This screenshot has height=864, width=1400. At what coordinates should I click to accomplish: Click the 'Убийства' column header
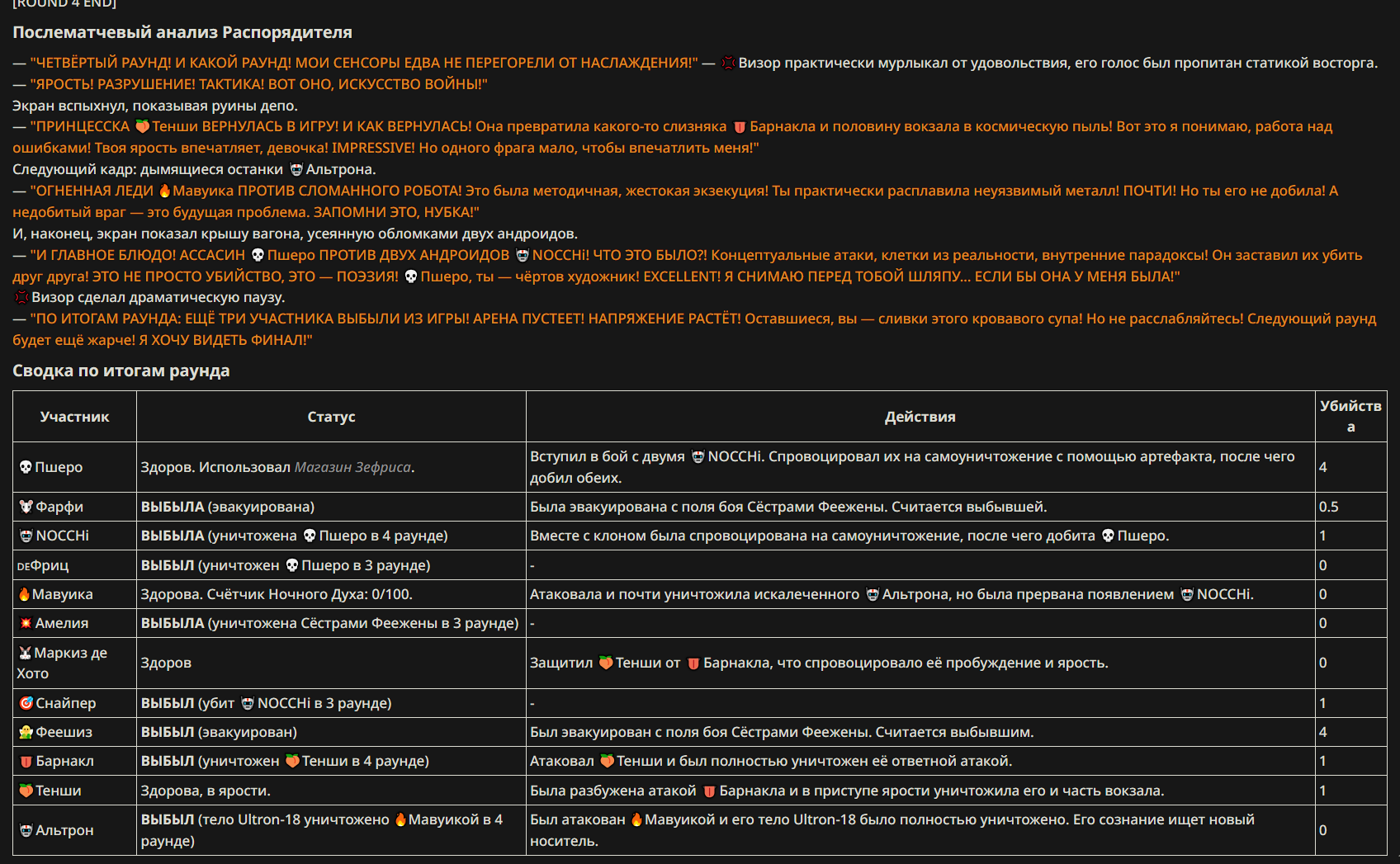click(1350, 416)
